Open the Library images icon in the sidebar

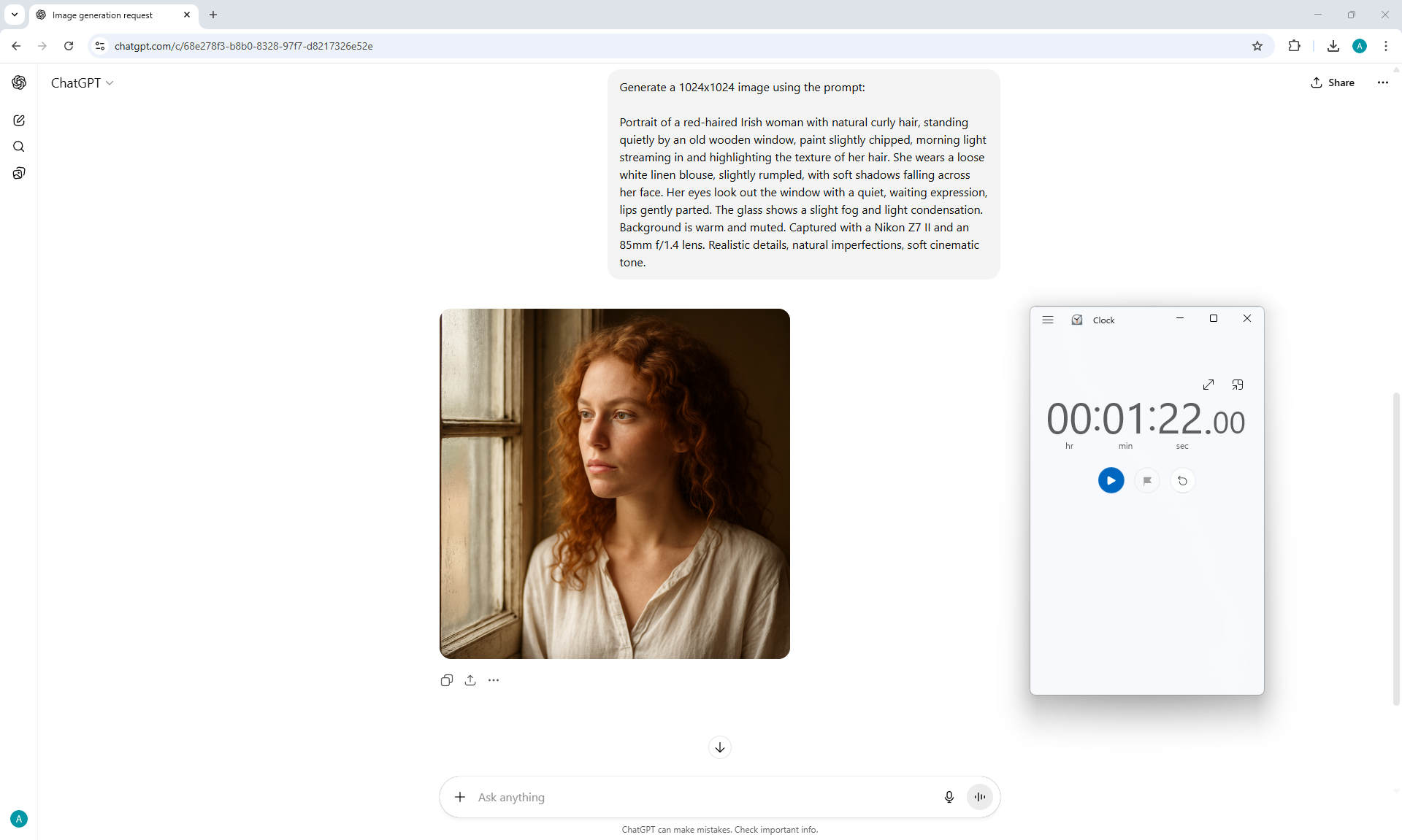pos(19,173)
